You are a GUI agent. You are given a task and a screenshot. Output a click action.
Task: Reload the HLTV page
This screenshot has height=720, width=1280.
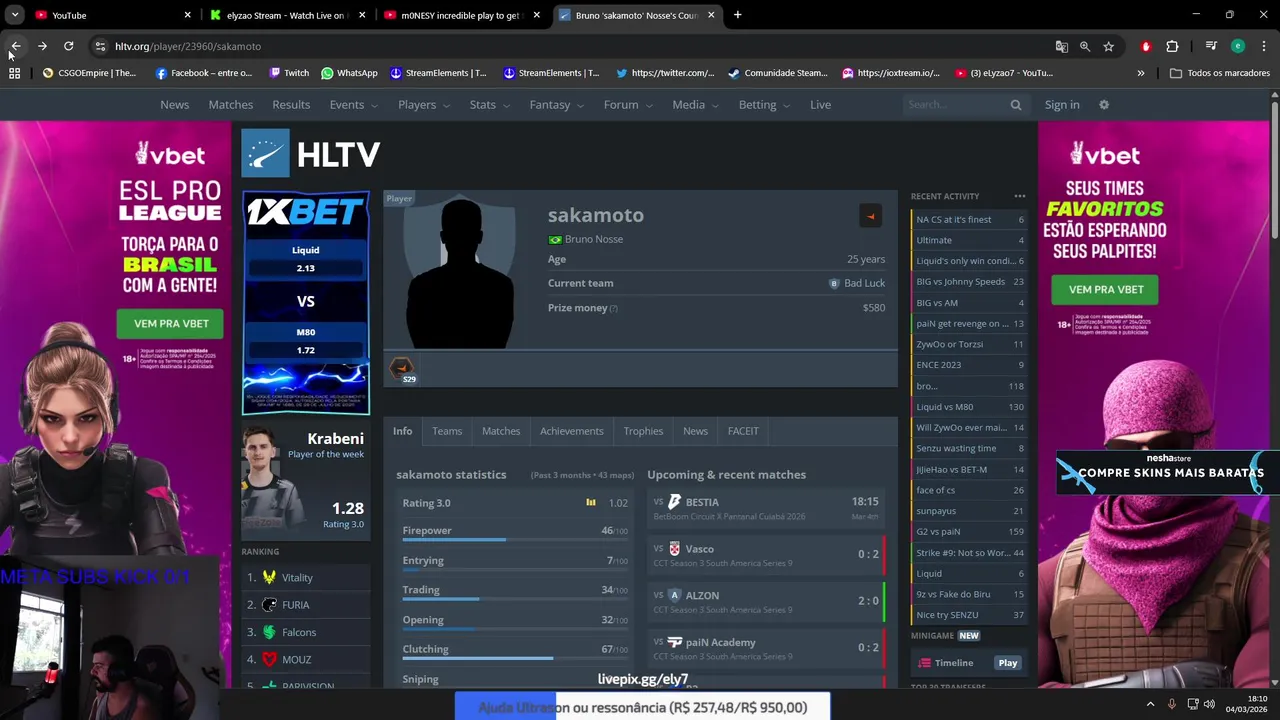pyautogui.click(x=68, y=46)
